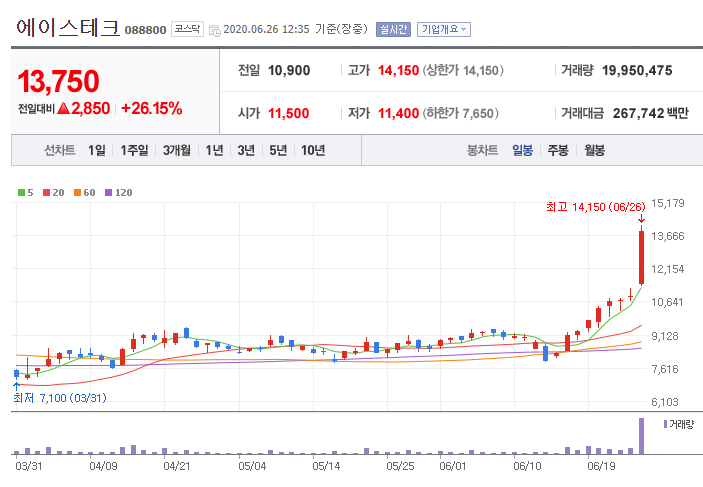This screenshot has width=703, height=487.
Task: Select the 1년 line chart tab
Action: point(214,150)
